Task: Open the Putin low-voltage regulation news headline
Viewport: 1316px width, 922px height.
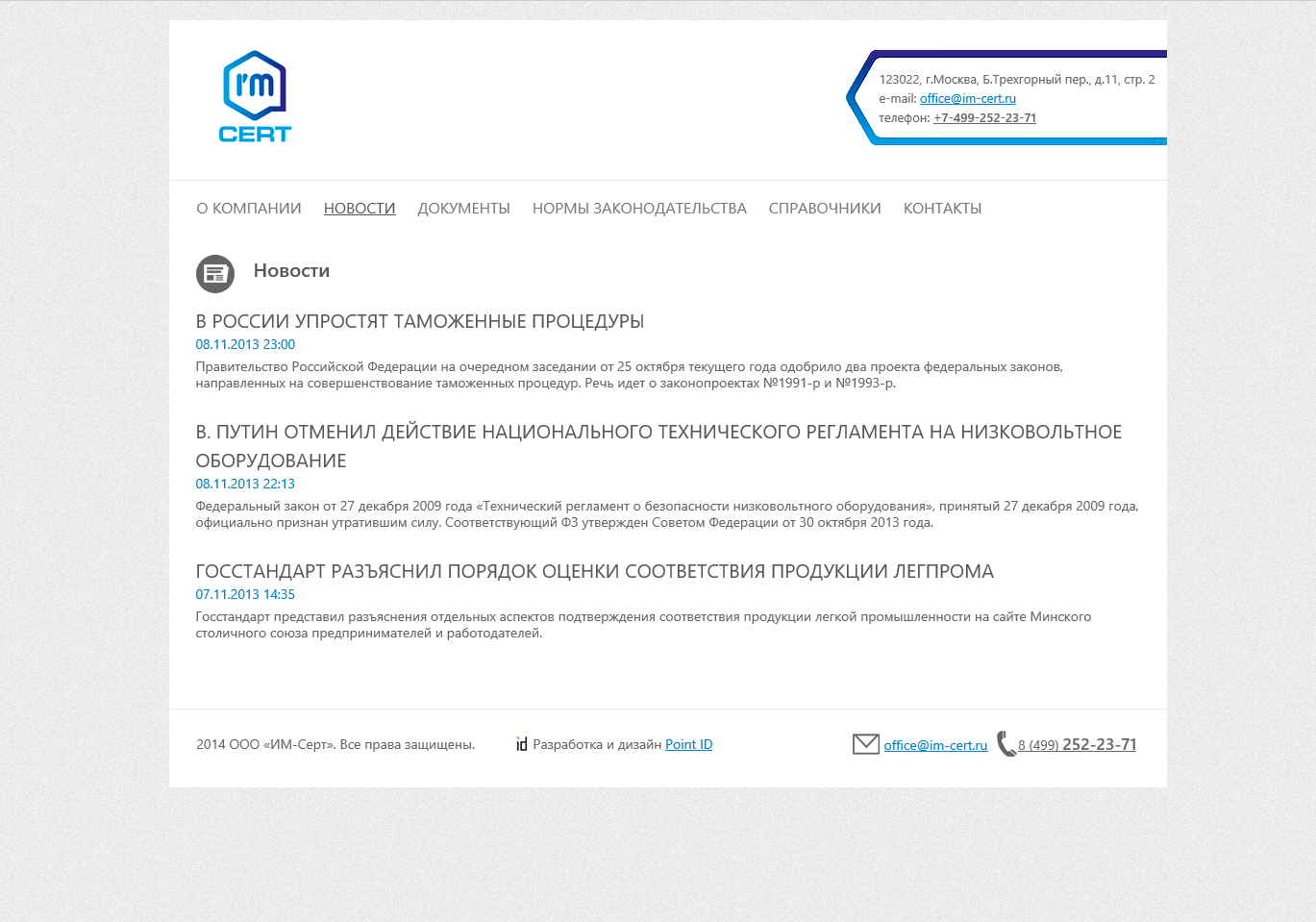Action: 658,433
